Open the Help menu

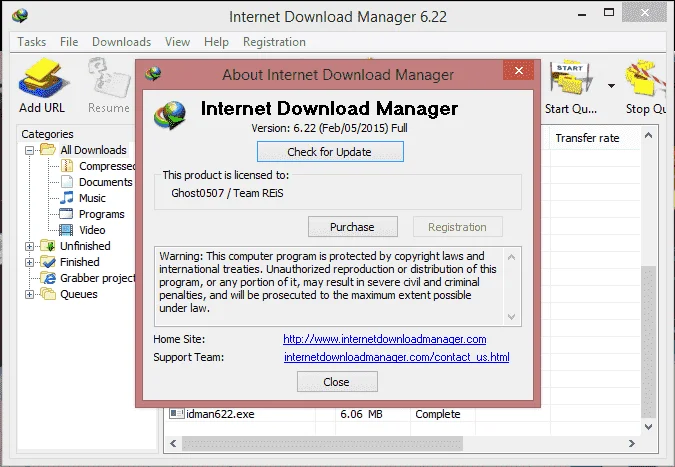(216, 42)
